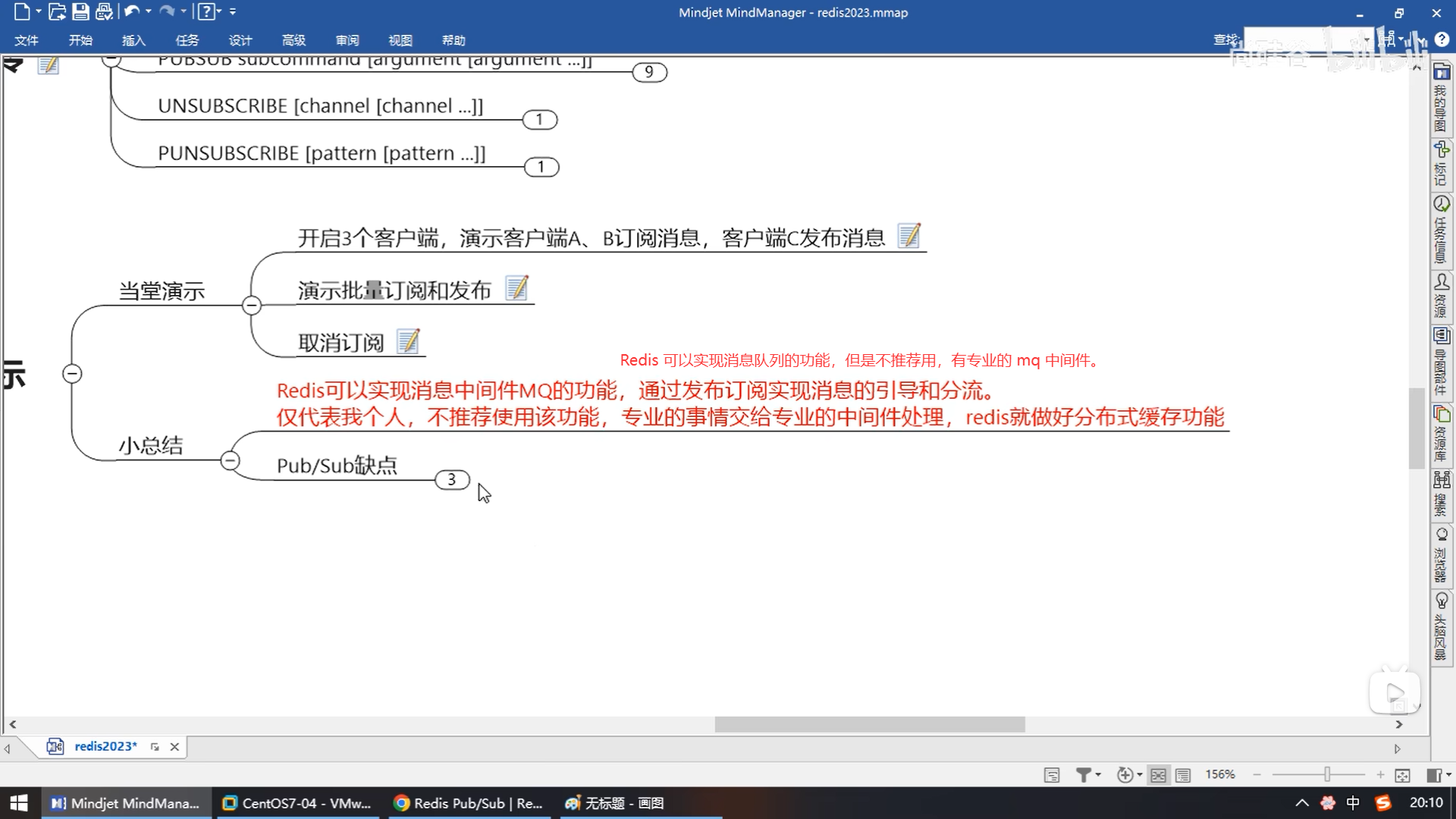Open the note icon on 演示批量订阅和发布 topic
The height and width of the screenshot is (819, 1456).
click(x=516, y=288)
